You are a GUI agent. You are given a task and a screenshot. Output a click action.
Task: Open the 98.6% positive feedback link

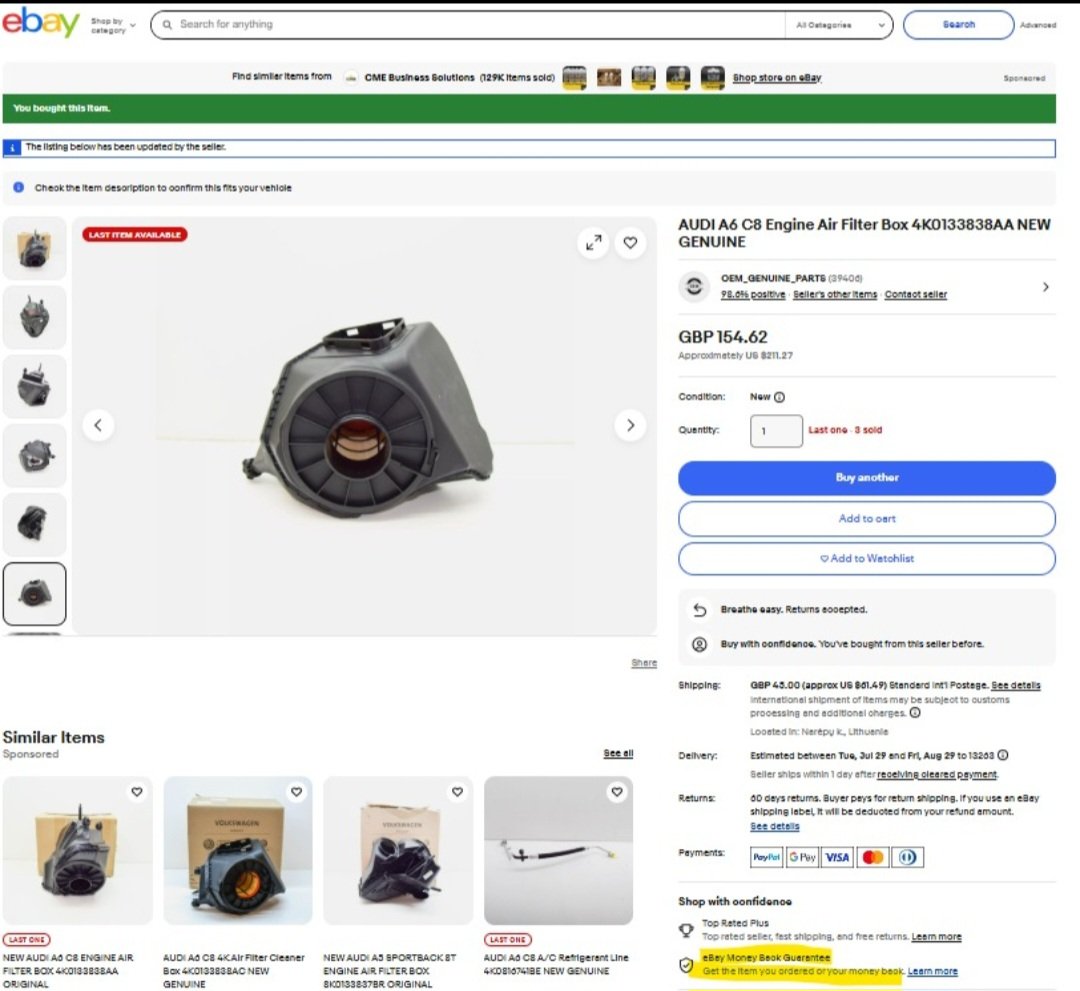753,295
